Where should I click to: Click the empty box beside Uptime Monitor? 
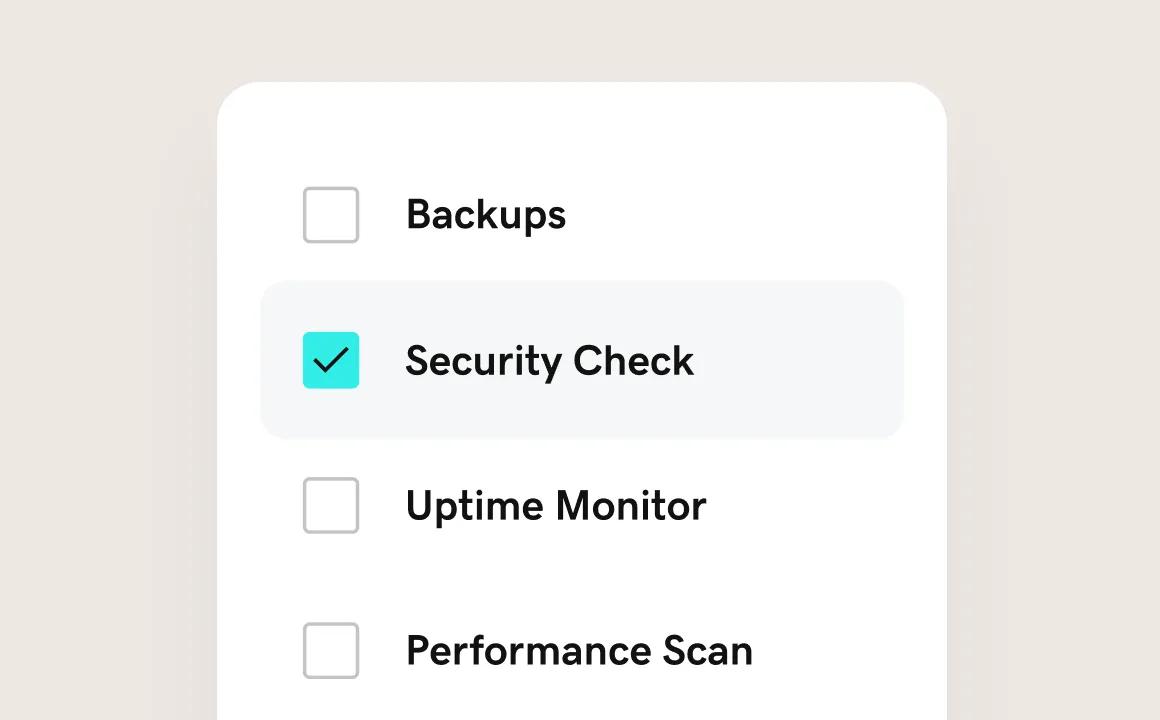click(x=331, y=505)
